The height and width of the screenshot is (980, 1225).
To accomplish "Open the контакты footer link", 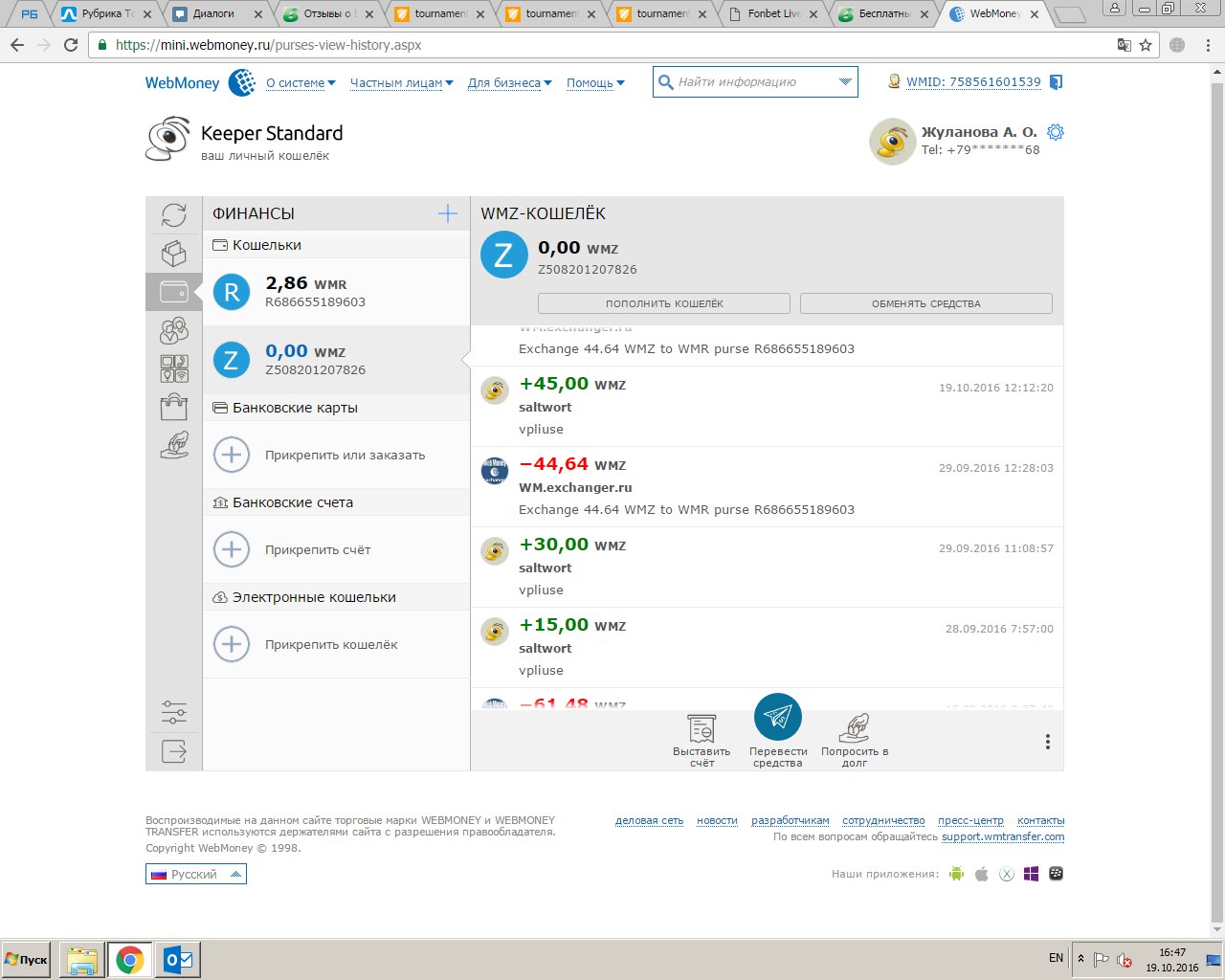I will coord(1040,820).
